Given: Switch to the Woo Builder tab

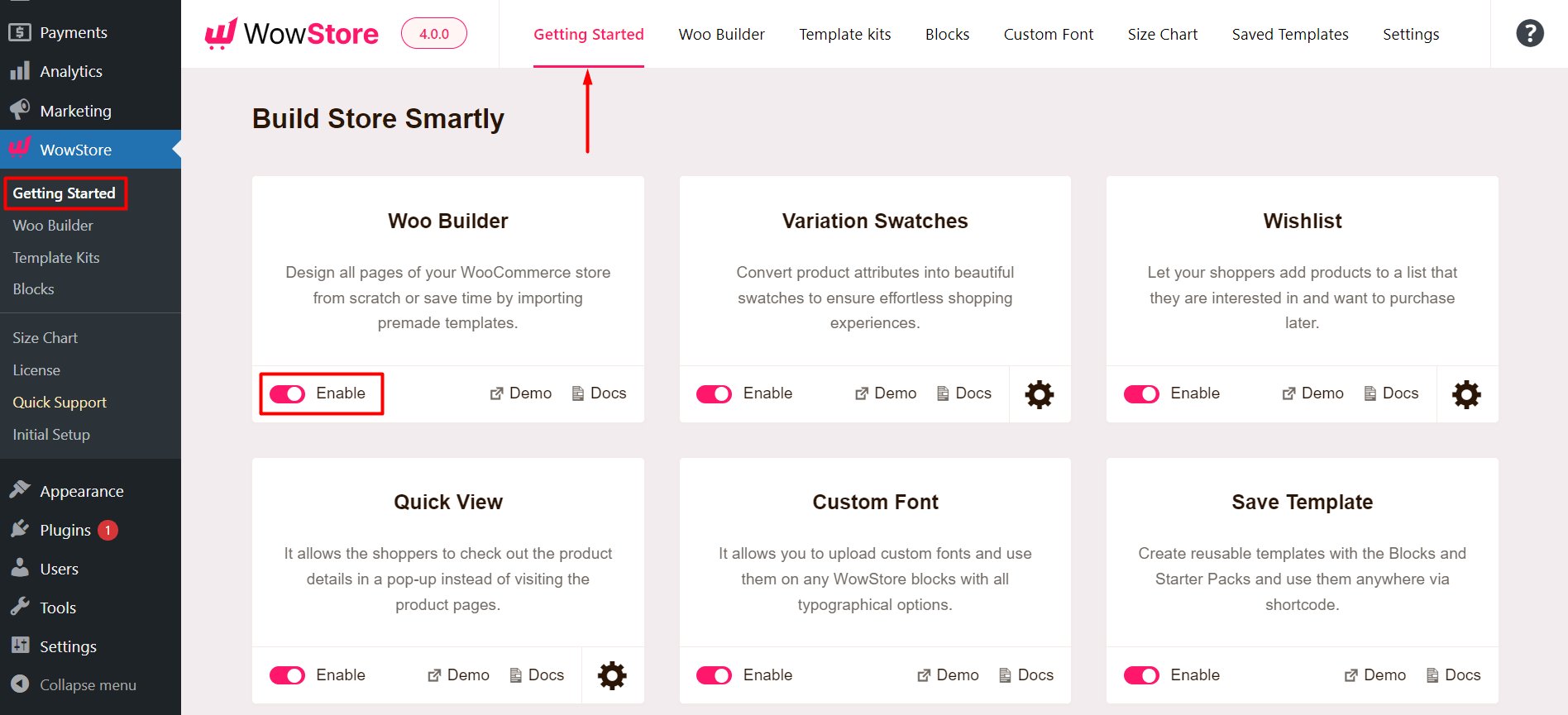Looking at the screenshot, I should point(721,34).
